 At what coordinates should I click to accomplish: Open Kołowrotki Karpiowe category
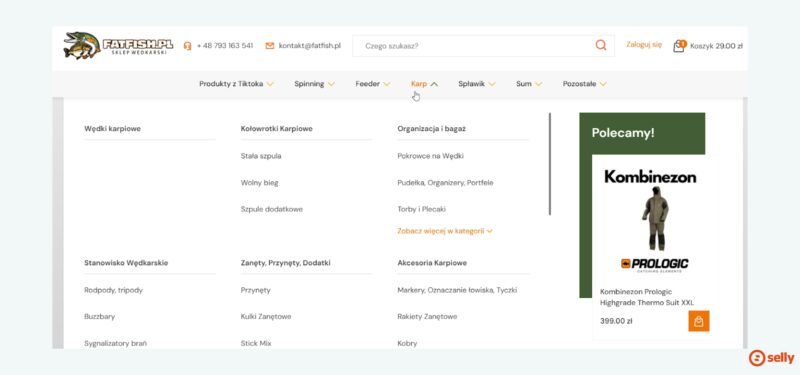tap(277, 129)
